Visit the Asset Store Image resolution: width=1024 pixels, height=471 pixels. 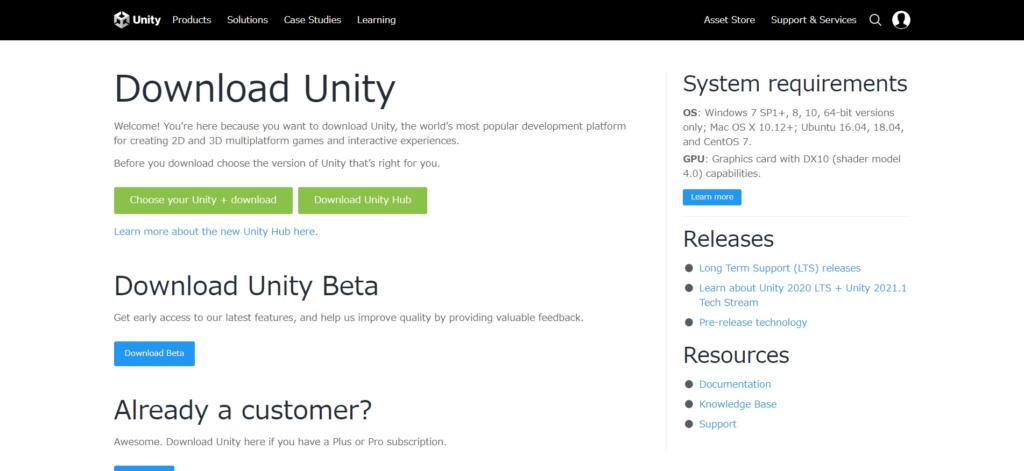729,20
